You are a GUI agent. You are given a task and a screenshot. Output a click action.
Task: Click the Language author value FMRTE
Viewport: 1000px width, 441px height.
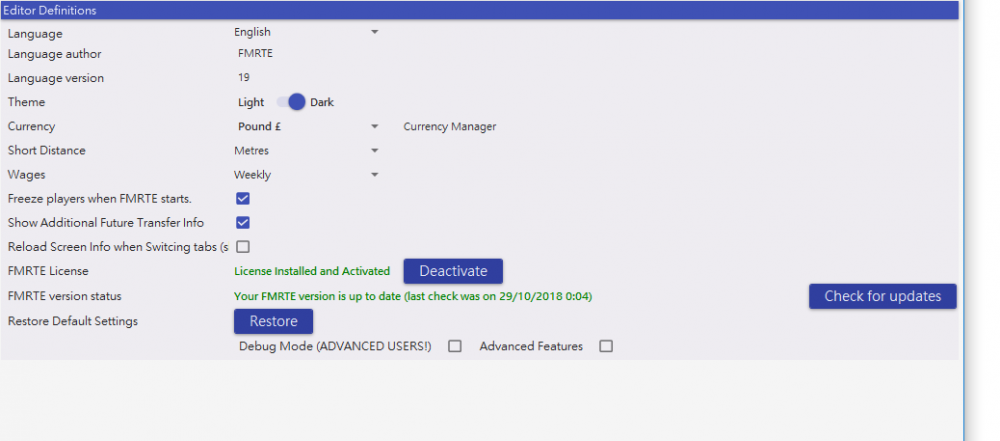click(255, 54)
